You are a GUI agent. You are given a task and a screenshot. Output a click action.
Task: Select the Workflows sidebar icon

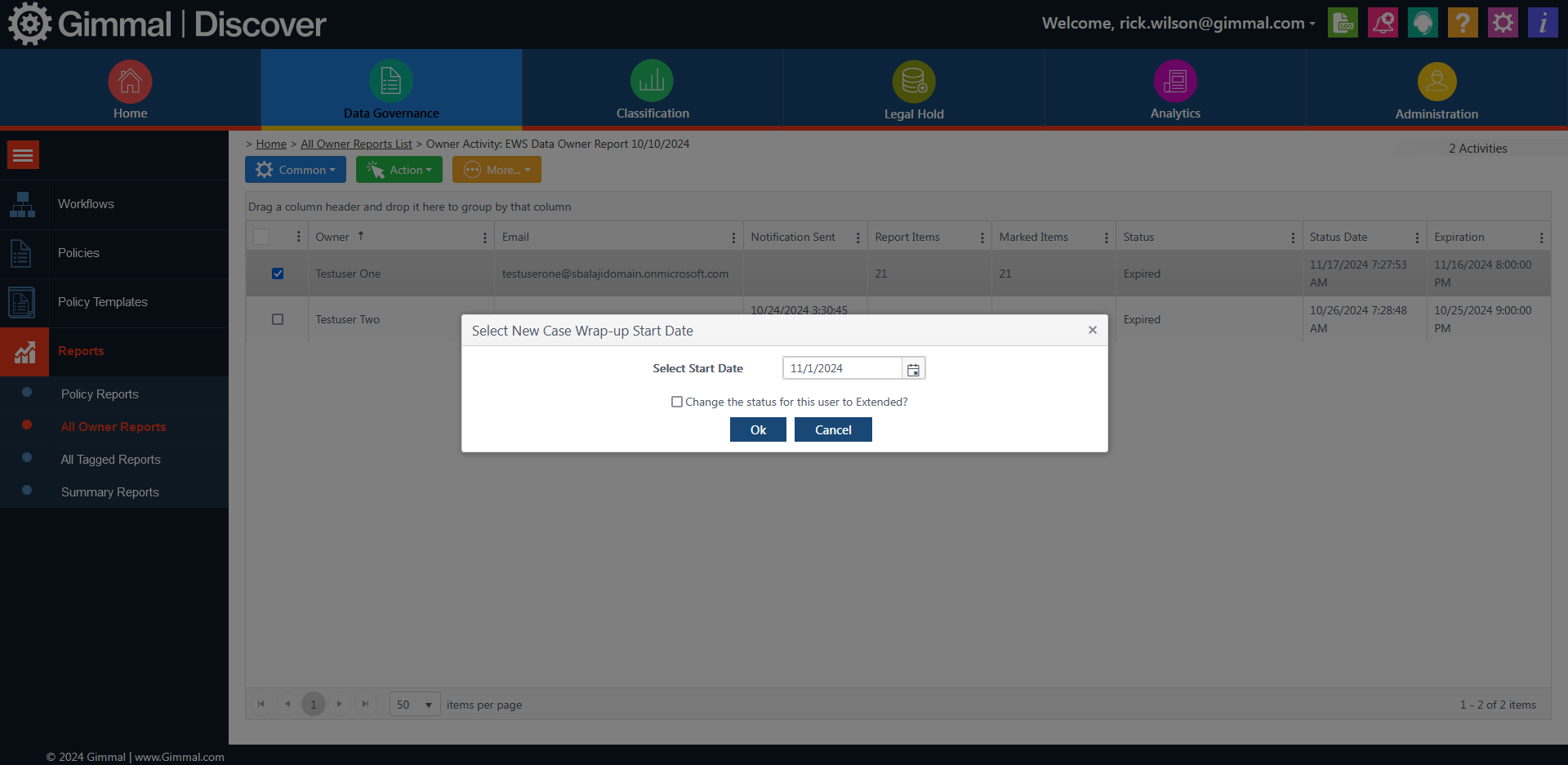(22, 204)
